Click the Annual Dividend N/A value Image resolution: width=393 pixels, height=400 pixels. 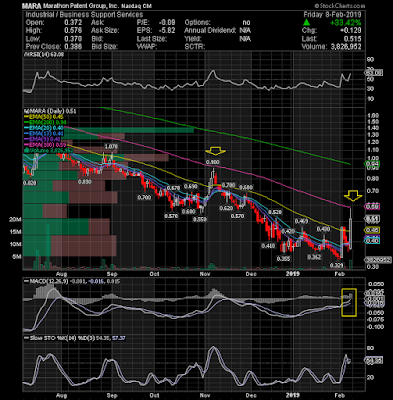[245, 31]
